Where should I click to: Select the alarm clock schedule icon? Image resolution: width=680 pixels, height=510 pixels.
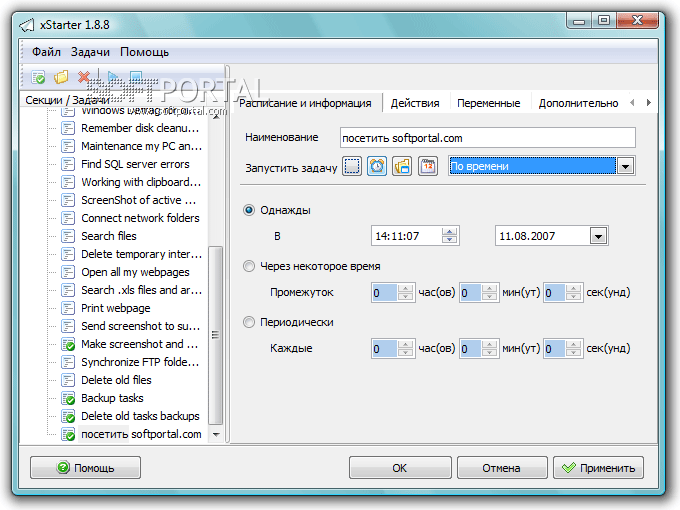[x=377, y=166]
